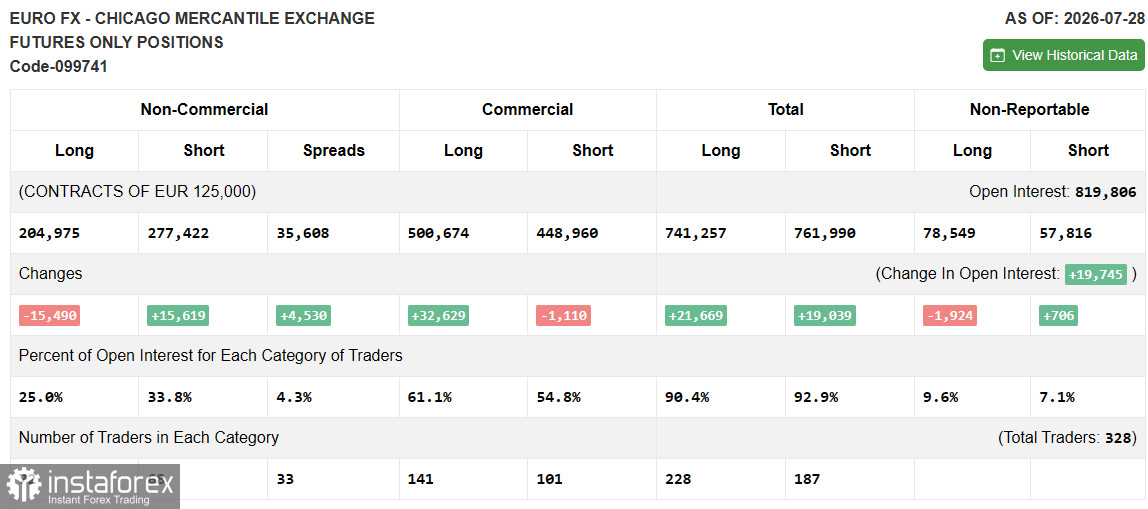Viewport: 1148px width, 509px height.
Task: Click the +21,669 total long badge
Action: 696,316
